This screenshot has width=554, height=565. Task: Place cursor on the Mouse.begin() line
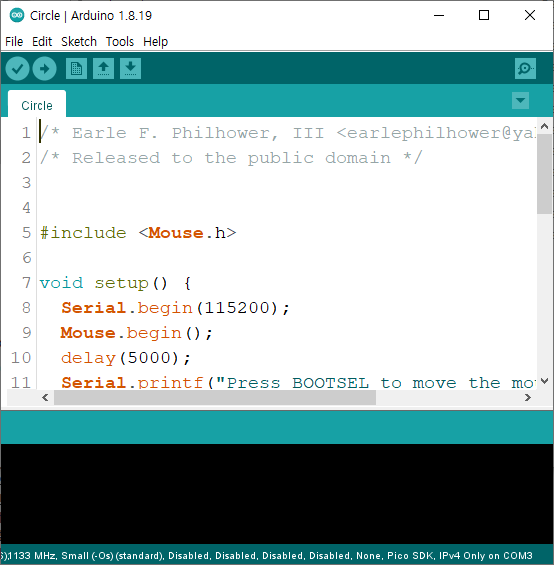137,333
